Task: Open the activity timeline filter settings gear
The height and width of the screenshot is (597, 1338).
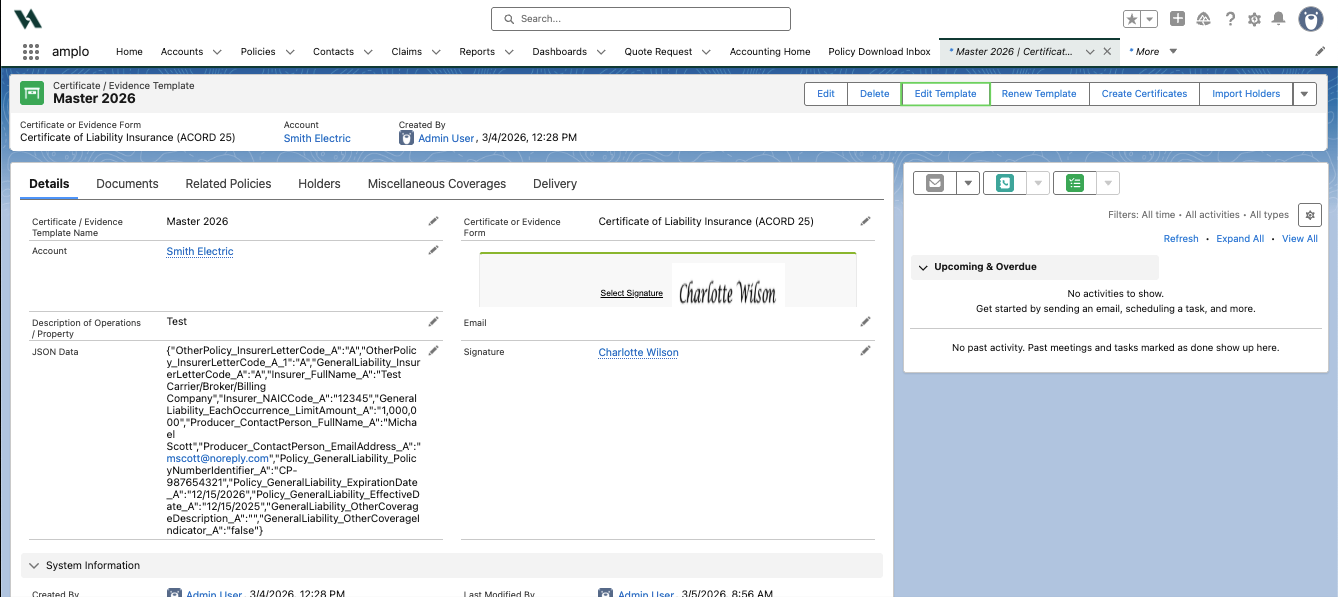Action: (1309, 214)
